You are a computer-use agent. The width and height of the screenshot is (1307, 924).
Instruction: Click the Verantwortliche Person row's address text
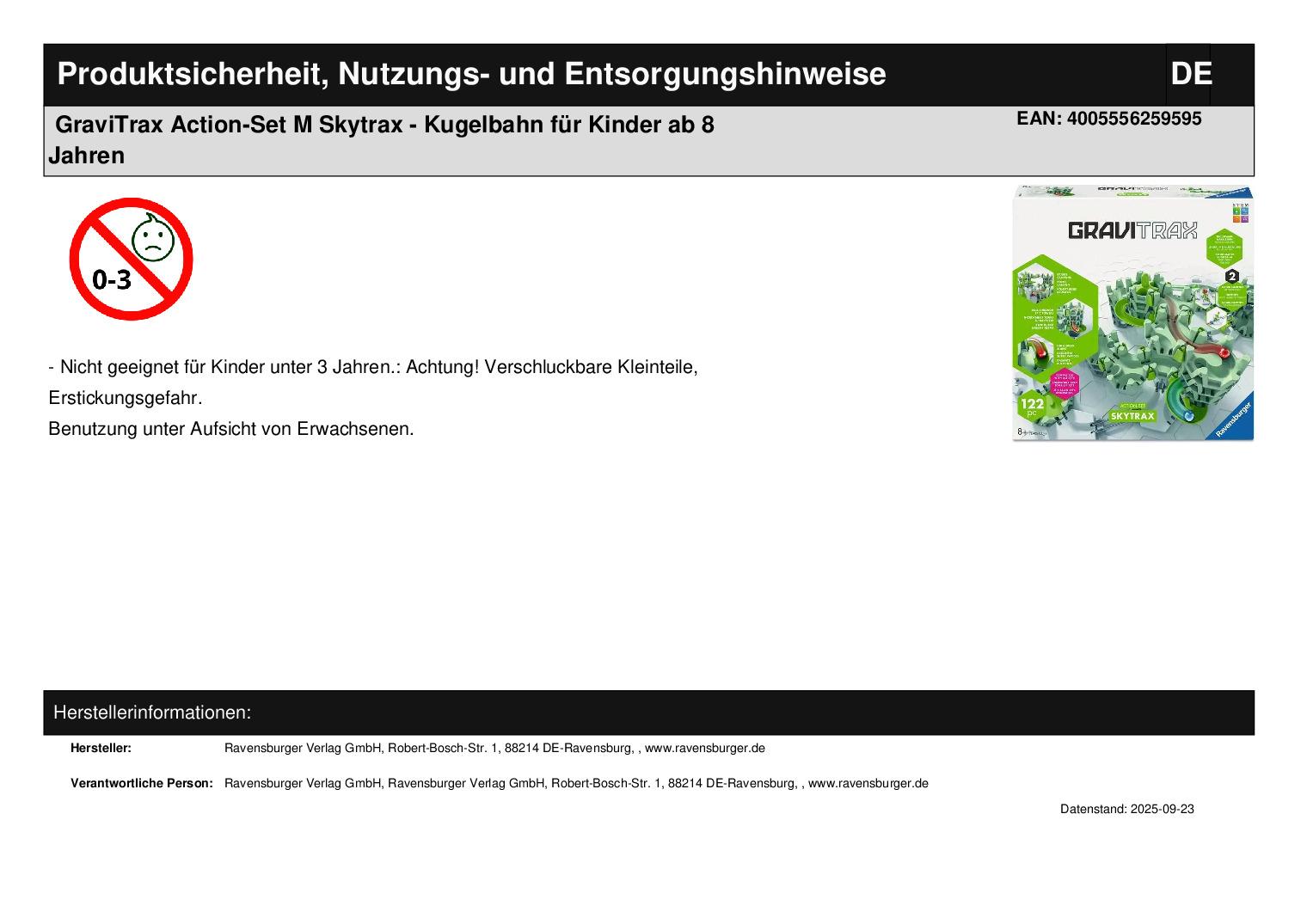576,783
